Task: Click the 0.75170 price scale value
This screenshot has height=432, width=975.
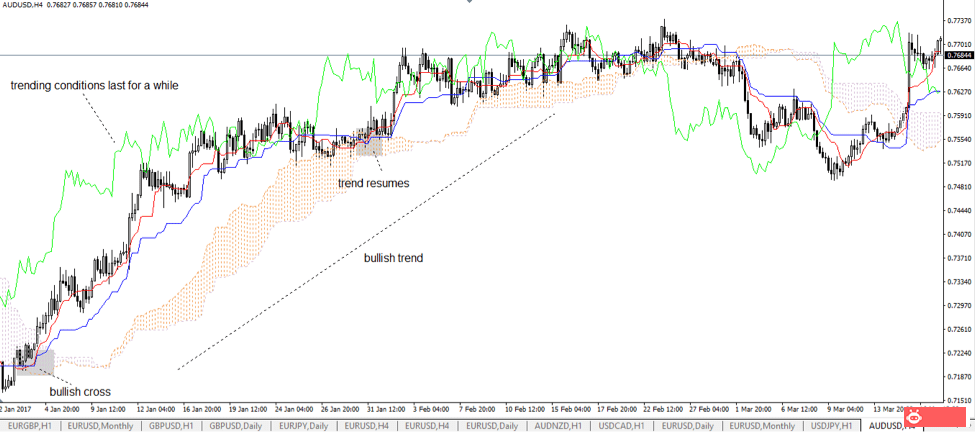Action: [x=959, y=163]
